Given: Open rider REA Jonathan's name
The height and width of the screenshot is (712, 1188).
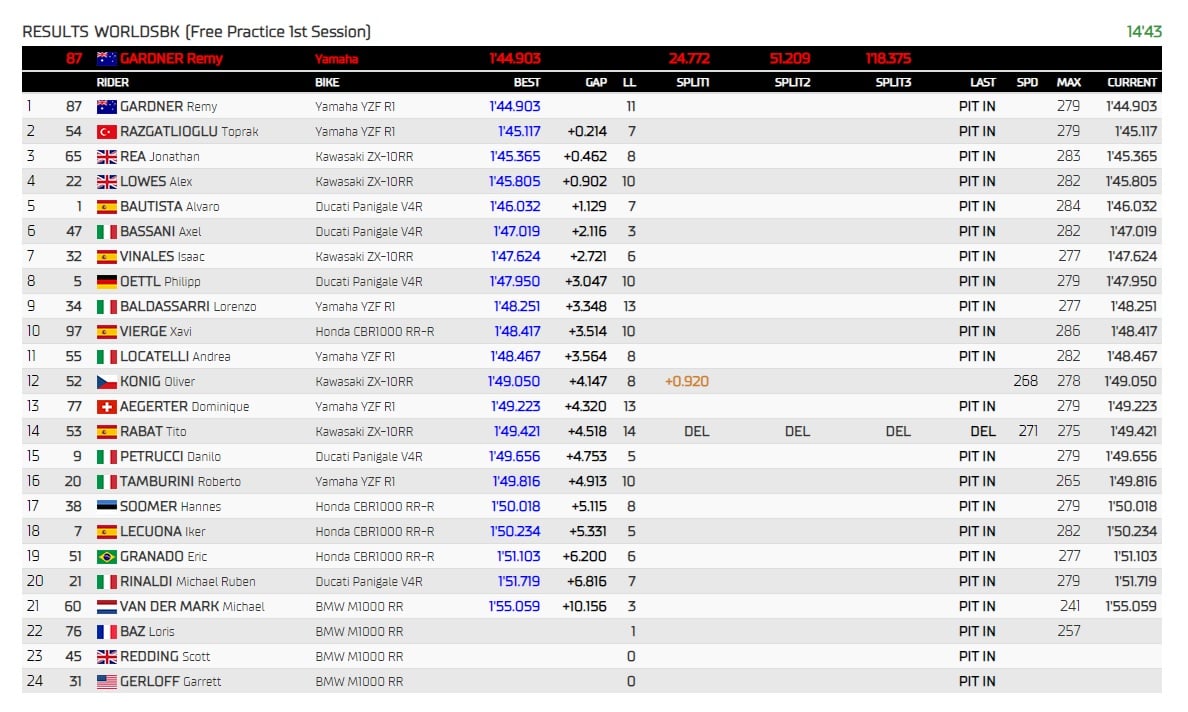Looking at the screenshot, I should [x=160, y=157].
